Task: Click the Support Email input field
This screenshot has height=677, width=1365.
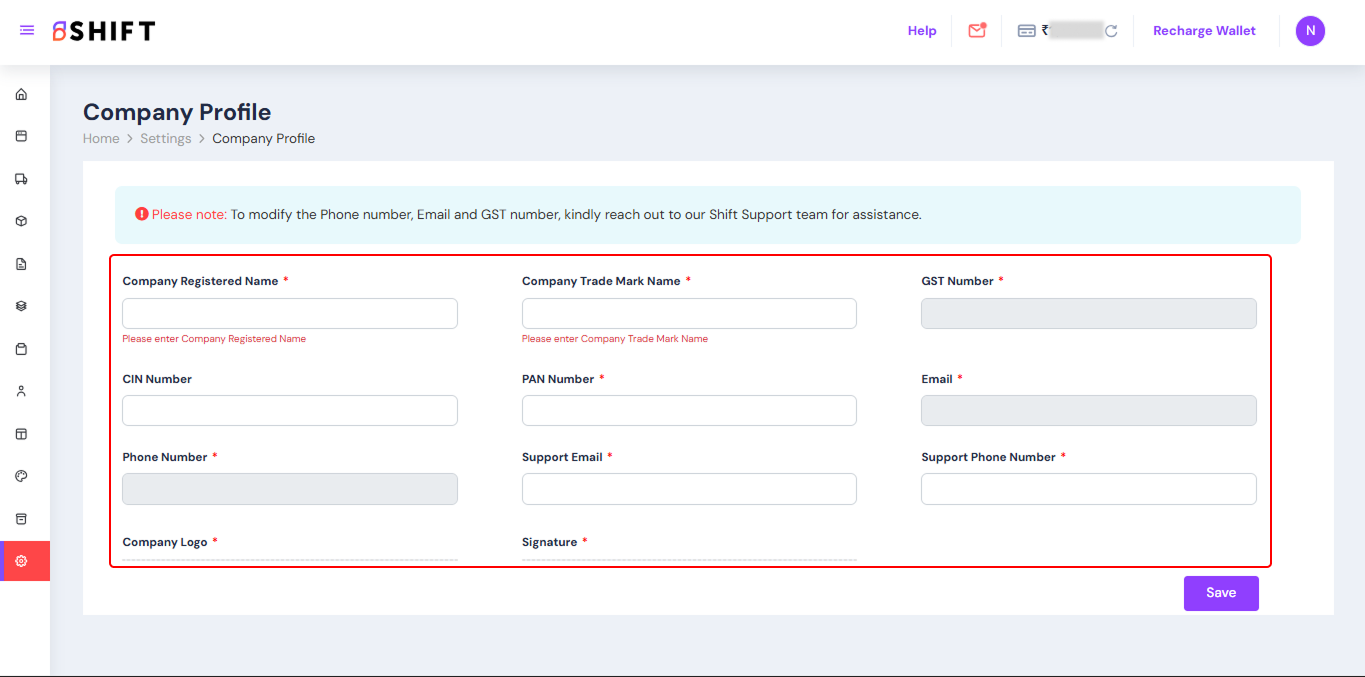Action: pos(689,489)
